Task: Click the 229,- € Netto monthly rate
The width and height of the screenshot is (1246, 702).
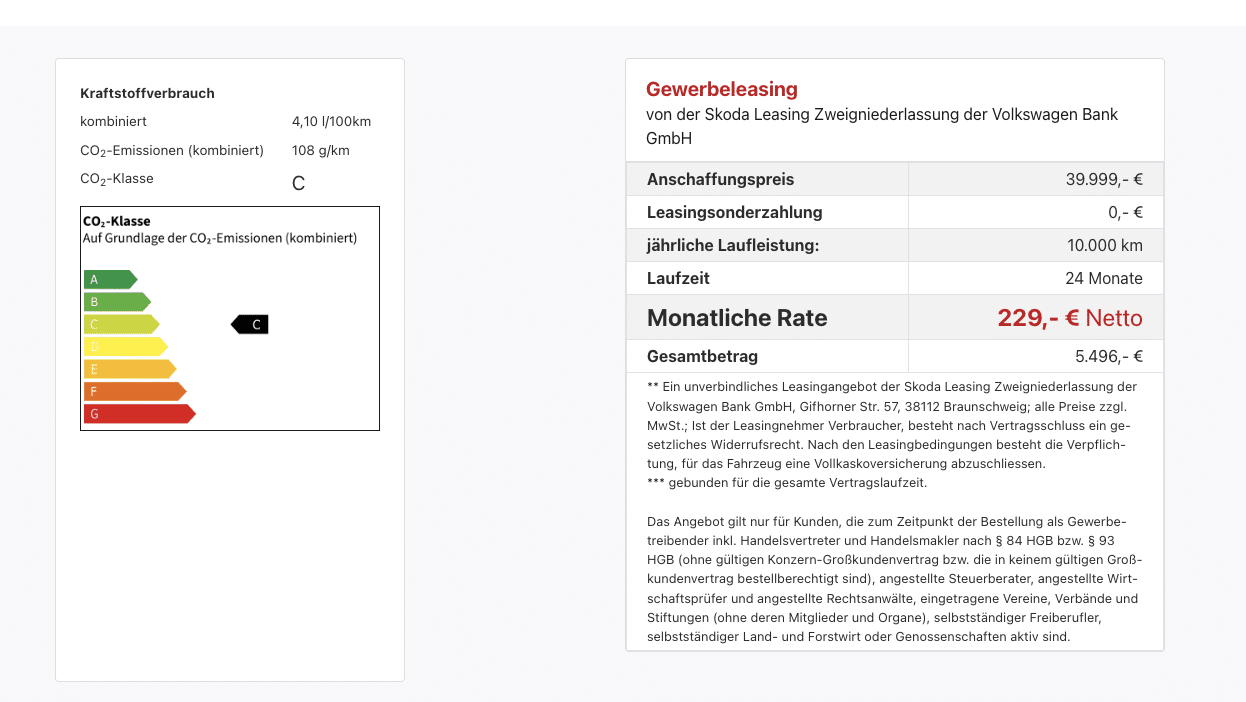Action: 1070,318
